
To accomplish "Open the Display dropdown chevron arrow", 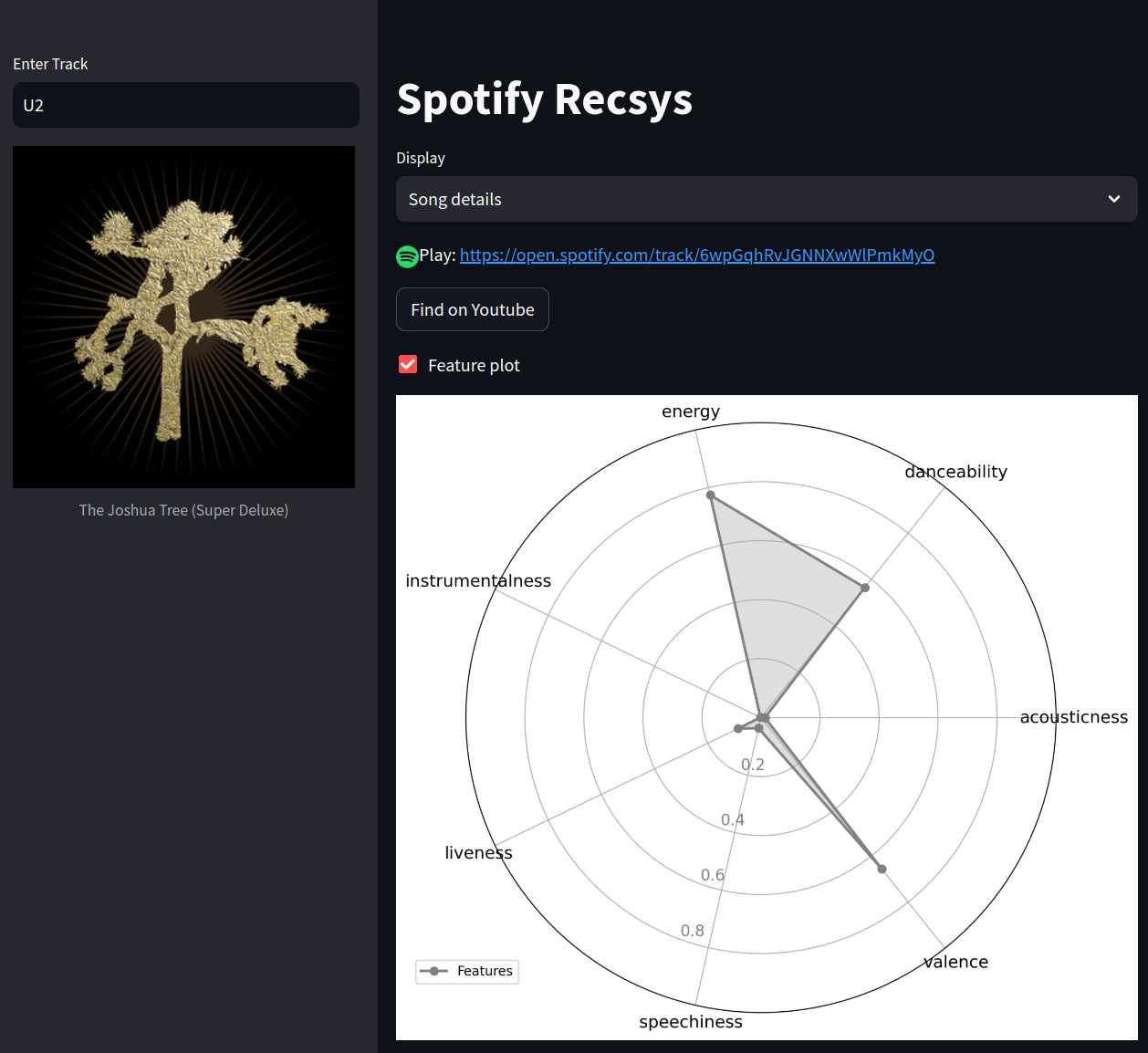I will coord(1113,199).
